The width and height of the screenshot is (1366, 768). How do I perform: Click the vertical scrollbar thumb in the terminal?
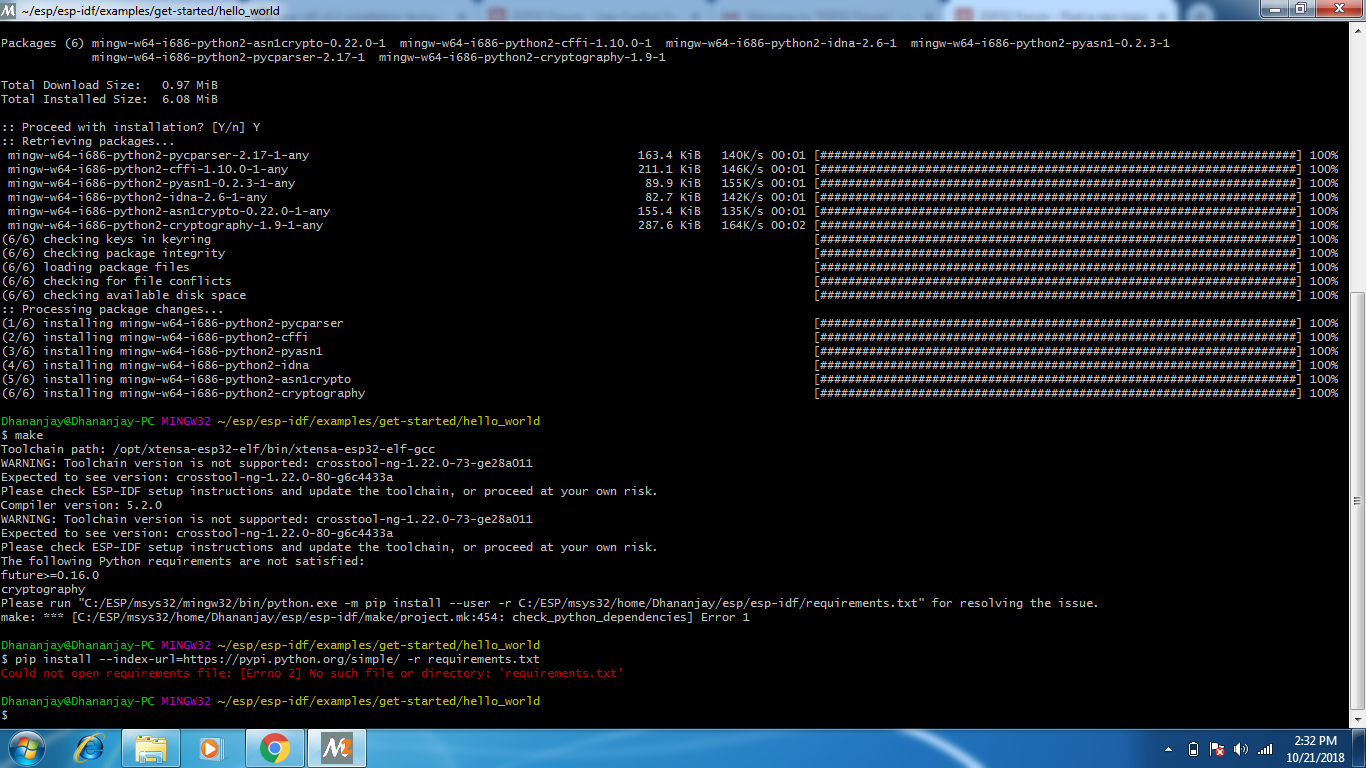(1358, 500)
